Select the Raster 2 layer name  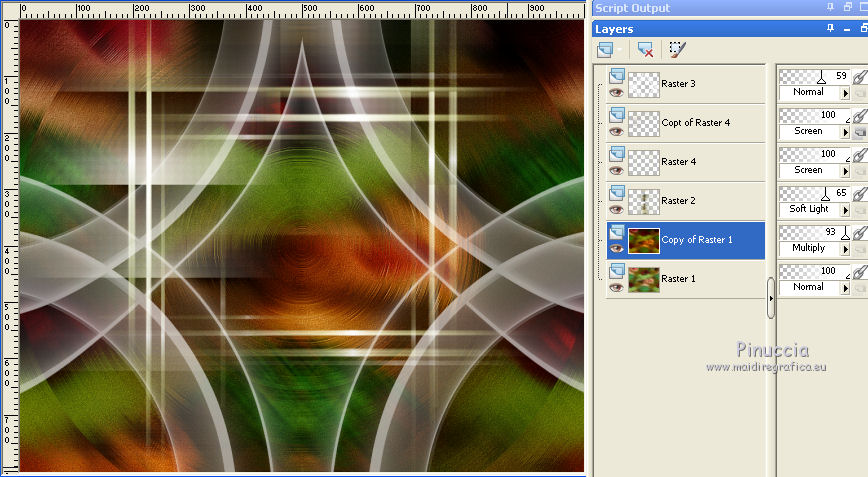coord(678,201)
